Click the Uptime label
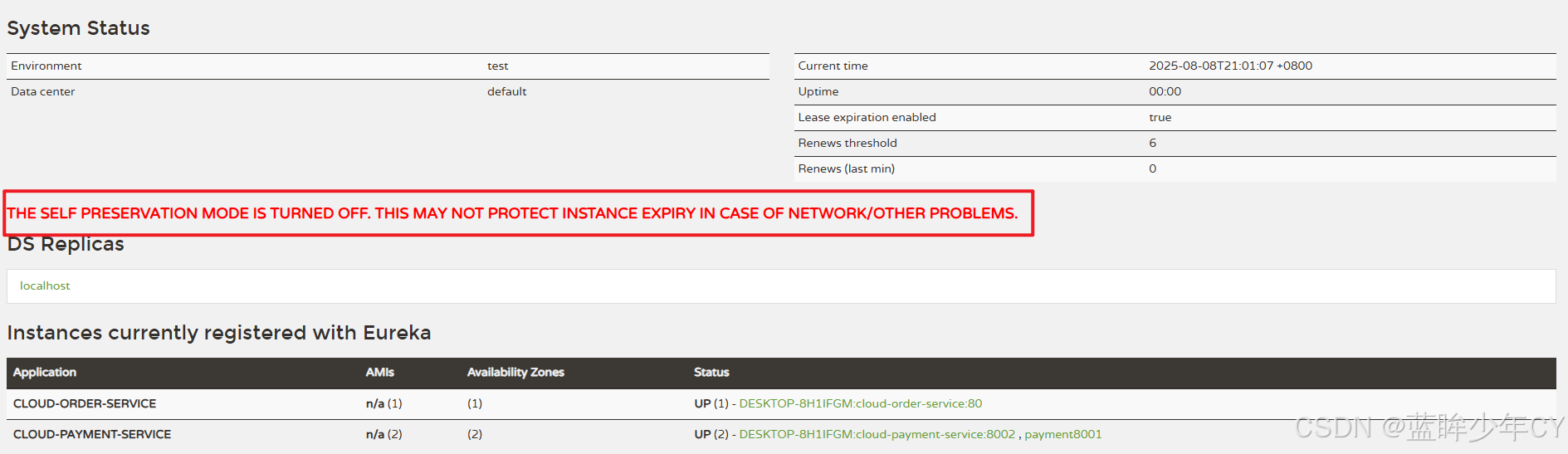 [818, 91]
